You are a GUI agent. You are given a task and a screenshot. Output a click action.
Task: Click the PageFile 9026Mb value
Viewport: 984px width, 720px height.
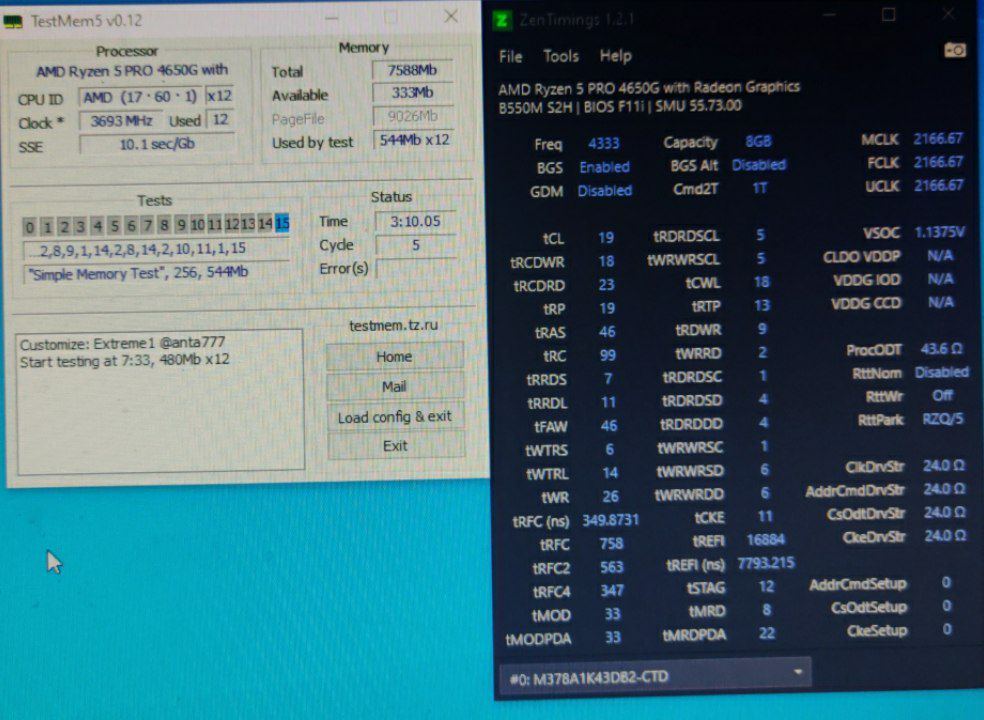[412, 116]
